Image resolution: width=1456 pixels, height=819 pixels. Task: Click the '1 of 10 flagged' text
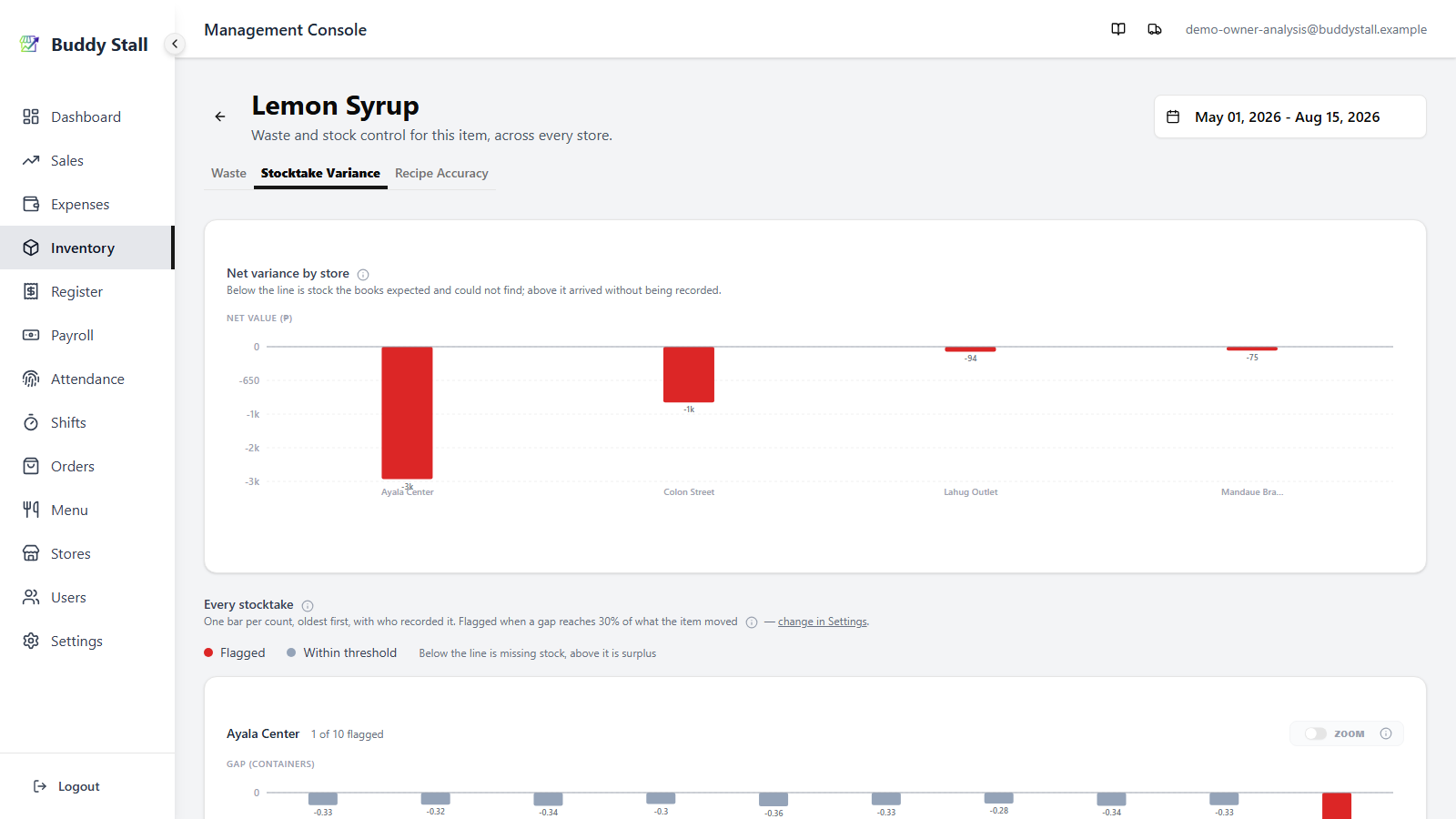point(347,734)
